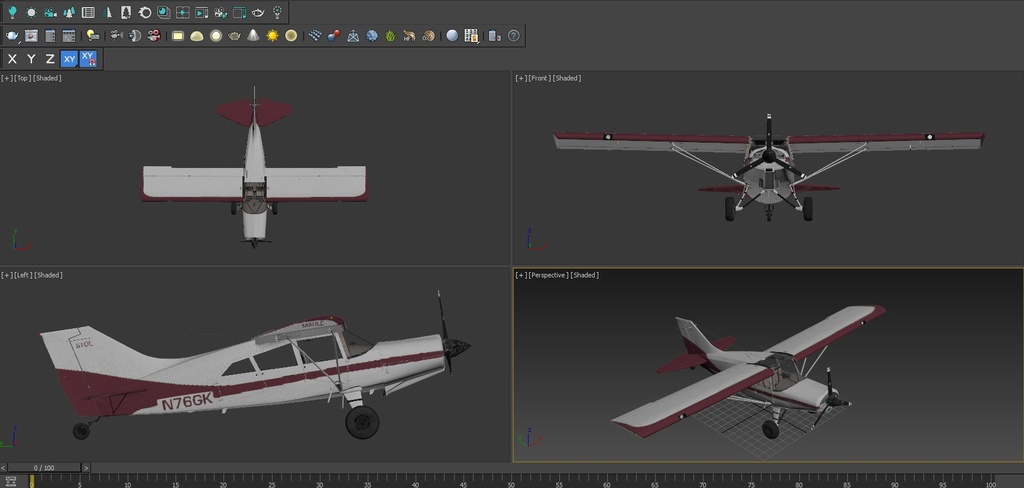Toggle the Y axis constraint
Screen dimensions: 1024x488
(x=31, y=59)
